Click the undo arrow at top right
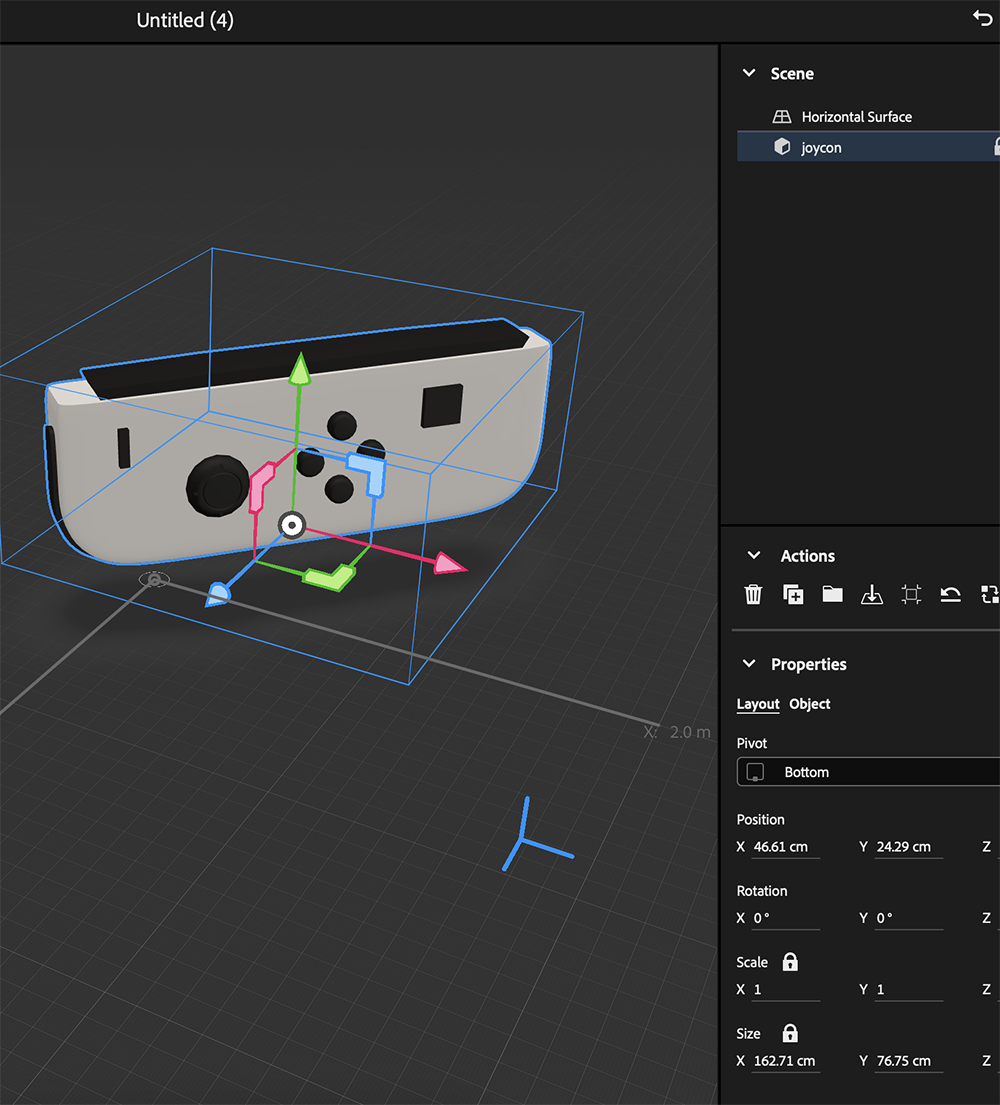 [982, 18]
